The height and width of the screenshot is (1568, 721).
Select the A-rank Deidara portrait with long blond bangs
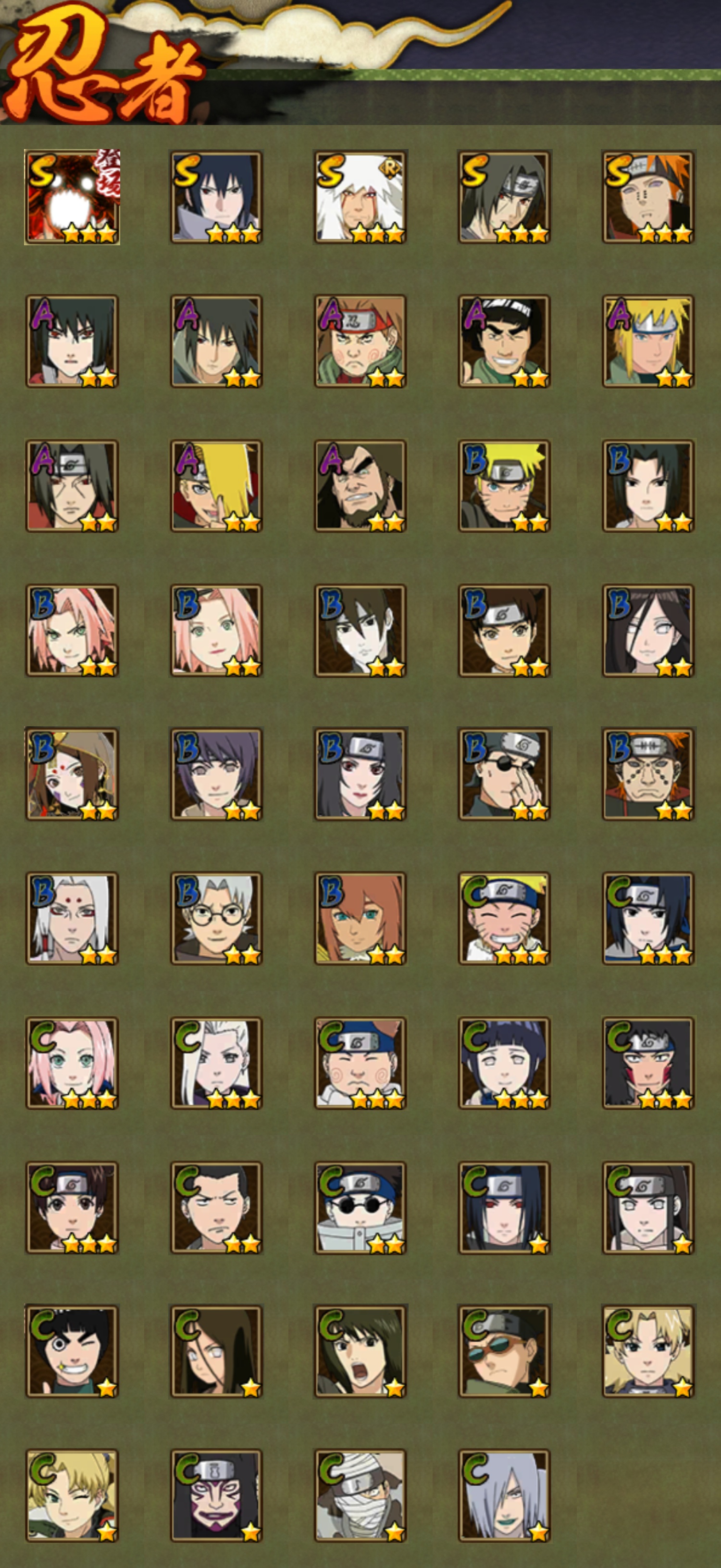point(216,486)
